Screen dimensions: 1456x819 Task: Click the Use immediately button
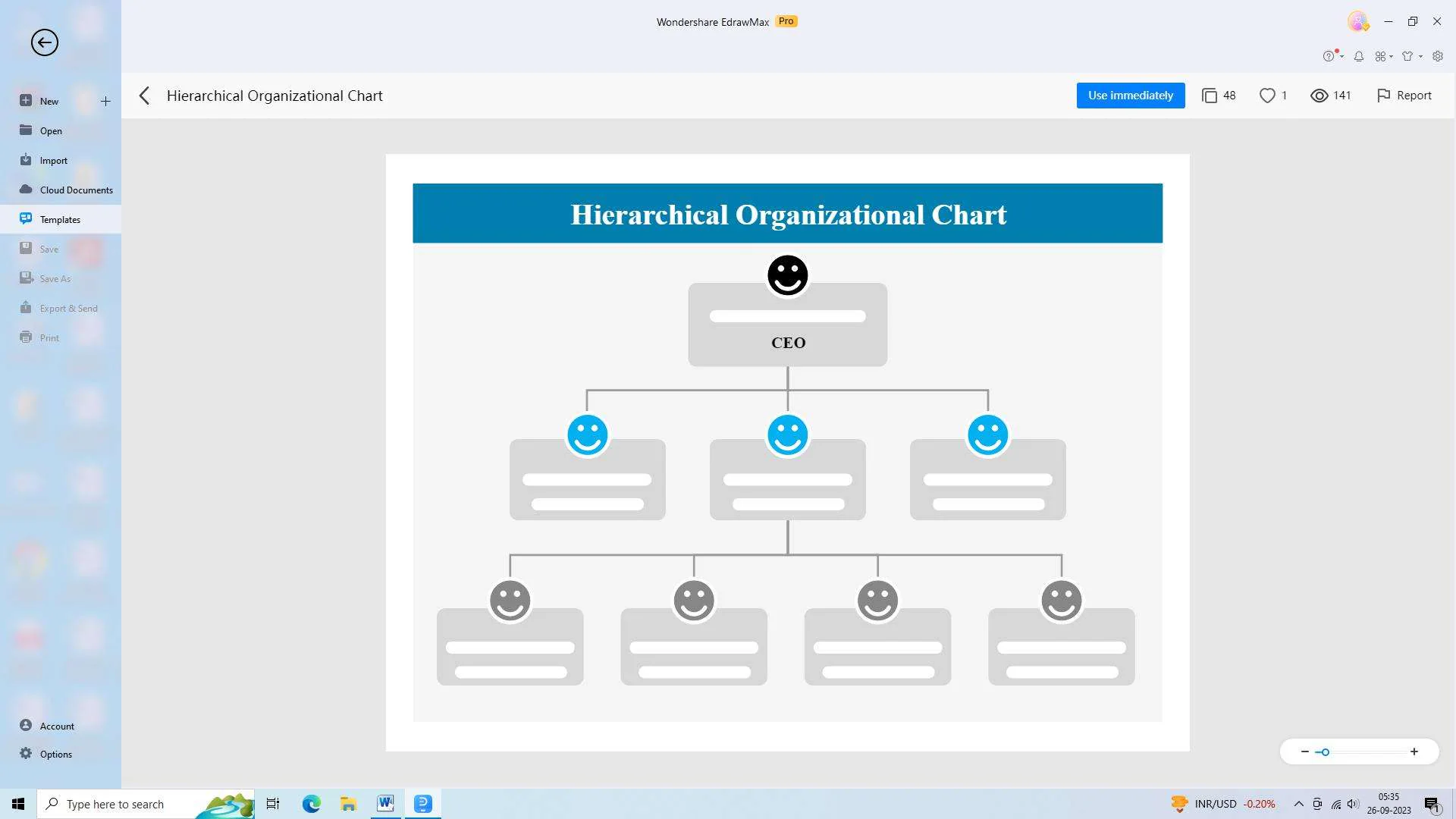point(1131,95)
